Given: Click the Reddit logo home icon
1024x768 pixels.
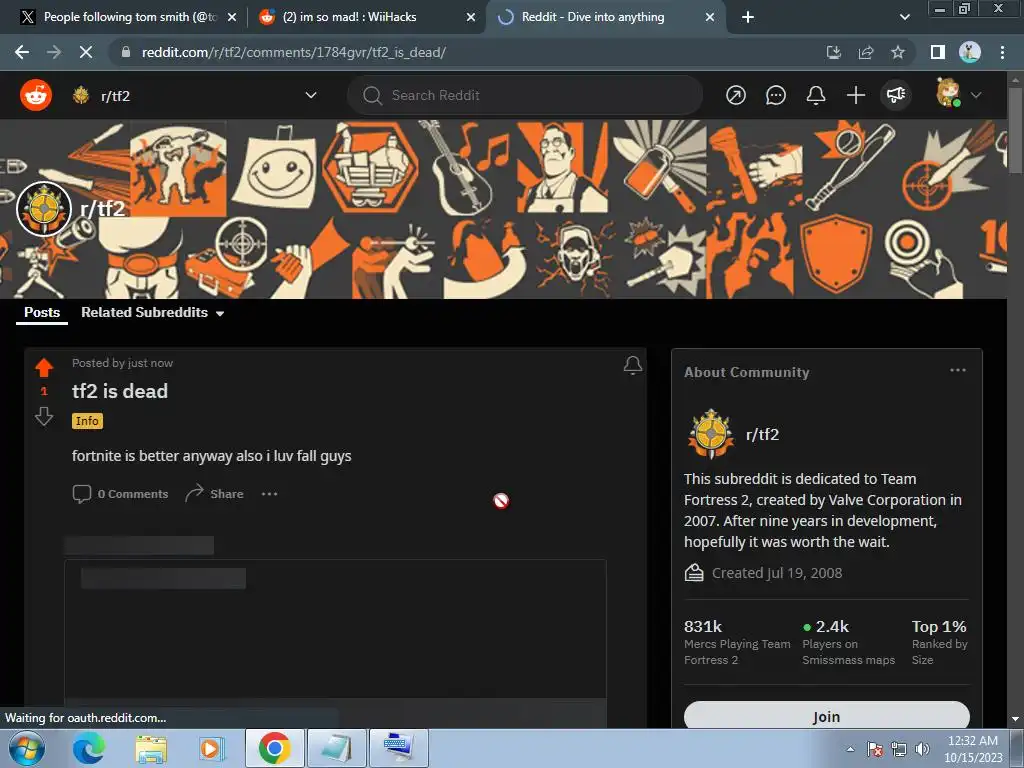Looking at the screenshot, I should pos(36,95).
